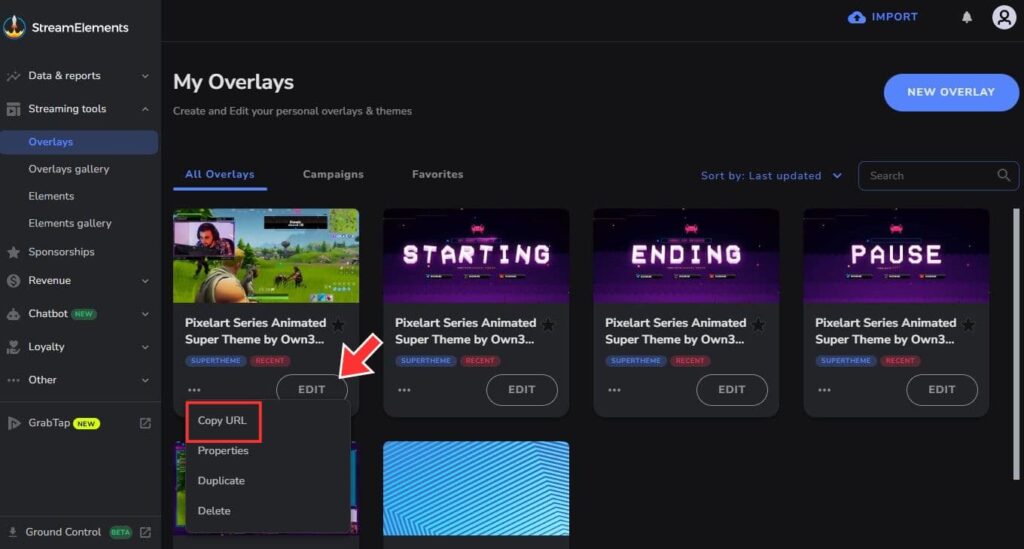
Task: Open more options on Ending overlay card
Action: pyautogui.click(x=615, y=390)
